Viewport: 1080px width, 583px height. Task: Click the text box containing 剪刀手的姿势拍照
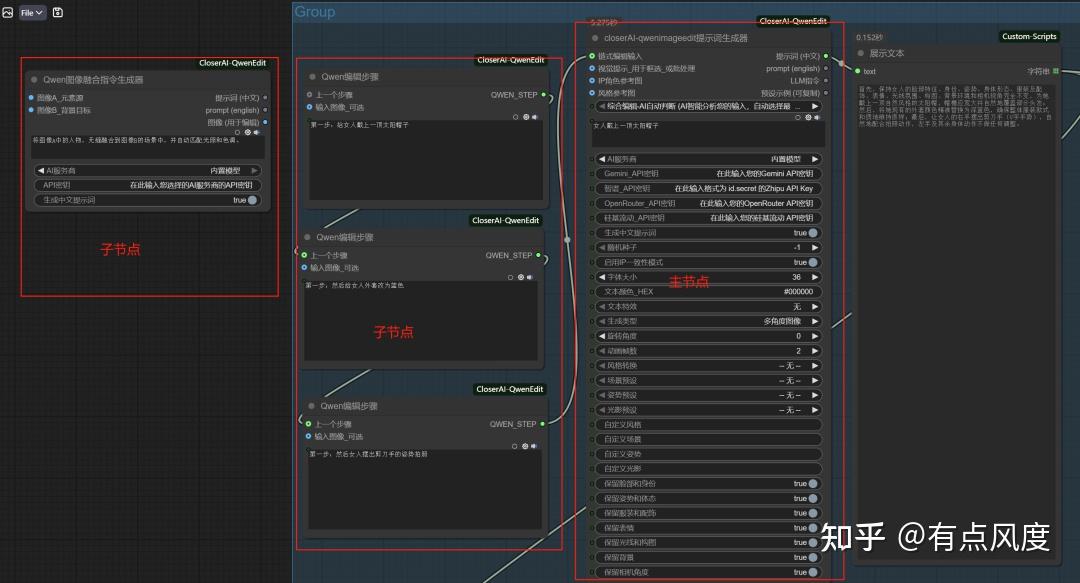[425, 489]
